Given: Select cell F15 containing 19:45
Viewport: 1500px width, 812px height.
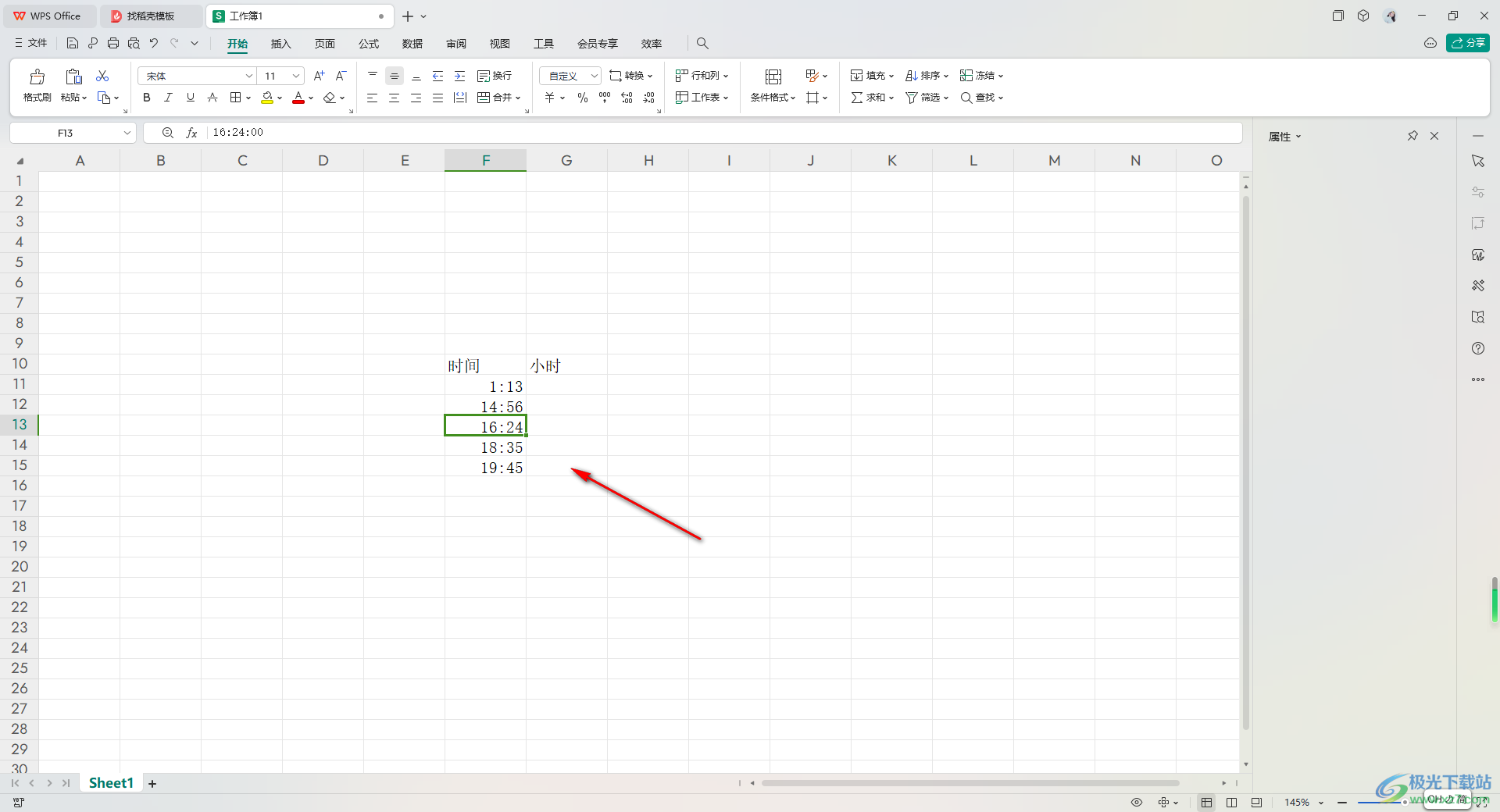Looking at the screenshot, I should 485,468.
